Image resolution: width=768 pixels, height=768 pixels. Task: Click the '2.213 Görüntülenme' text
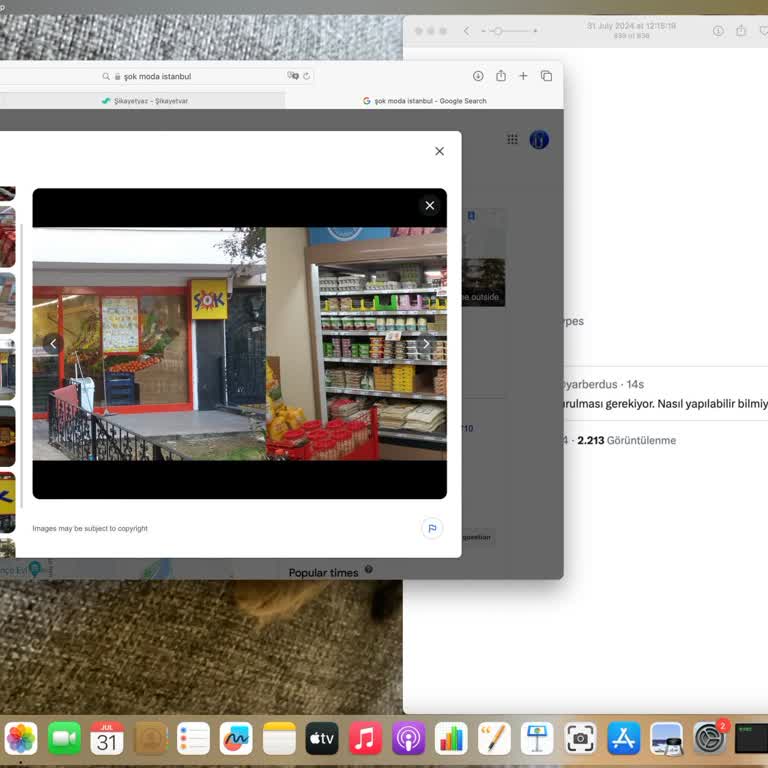[x=626, y=440]
